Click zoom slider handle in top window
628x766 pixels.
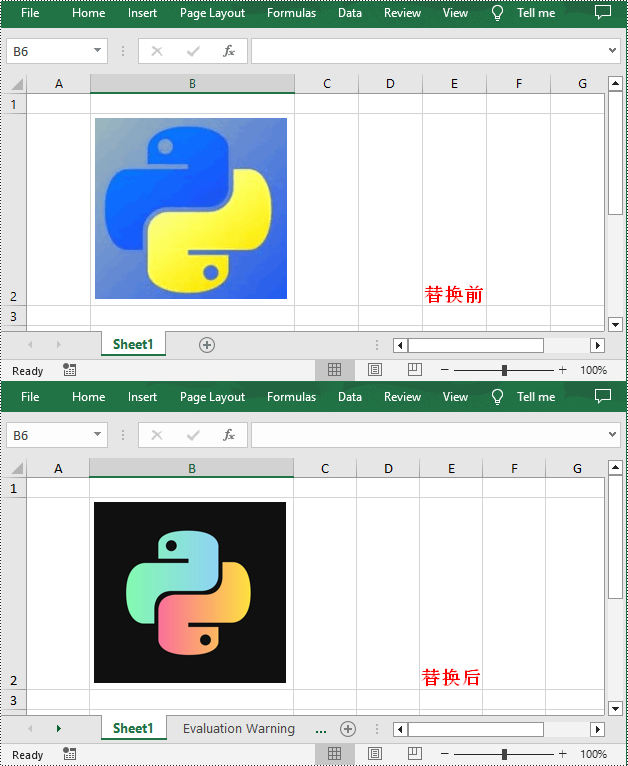[504, 370]
